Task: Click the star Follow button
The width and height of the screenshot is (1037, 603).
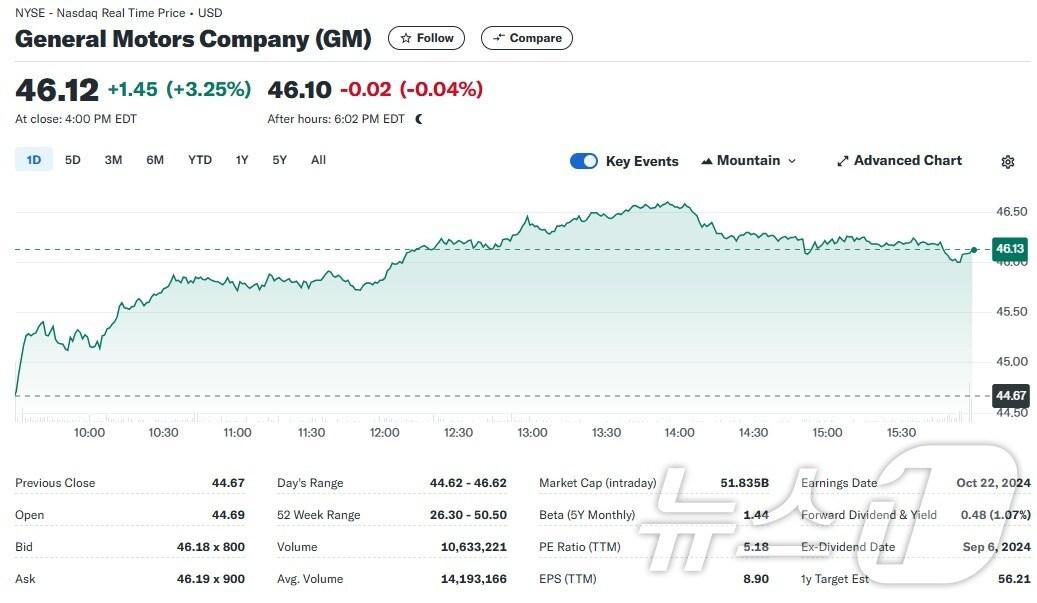Action: point(426,38)
